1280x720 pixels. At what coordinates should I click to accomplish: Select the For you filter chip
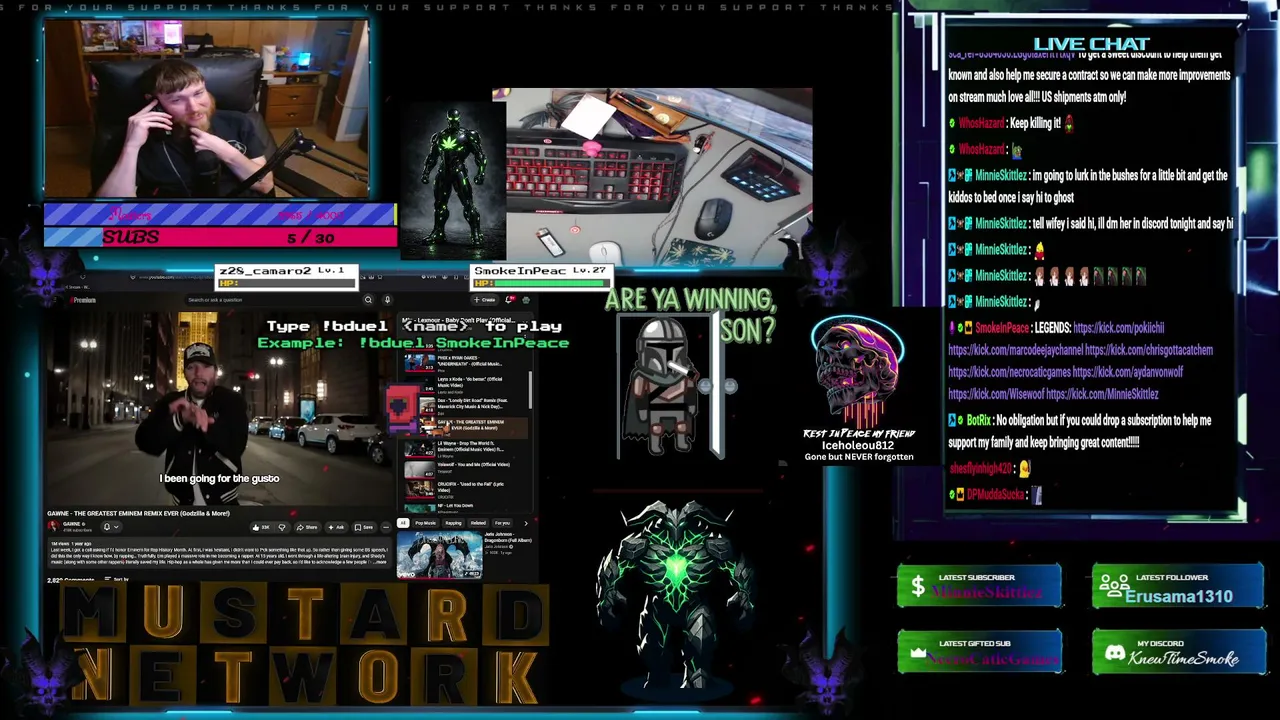(x=502, y=523)
